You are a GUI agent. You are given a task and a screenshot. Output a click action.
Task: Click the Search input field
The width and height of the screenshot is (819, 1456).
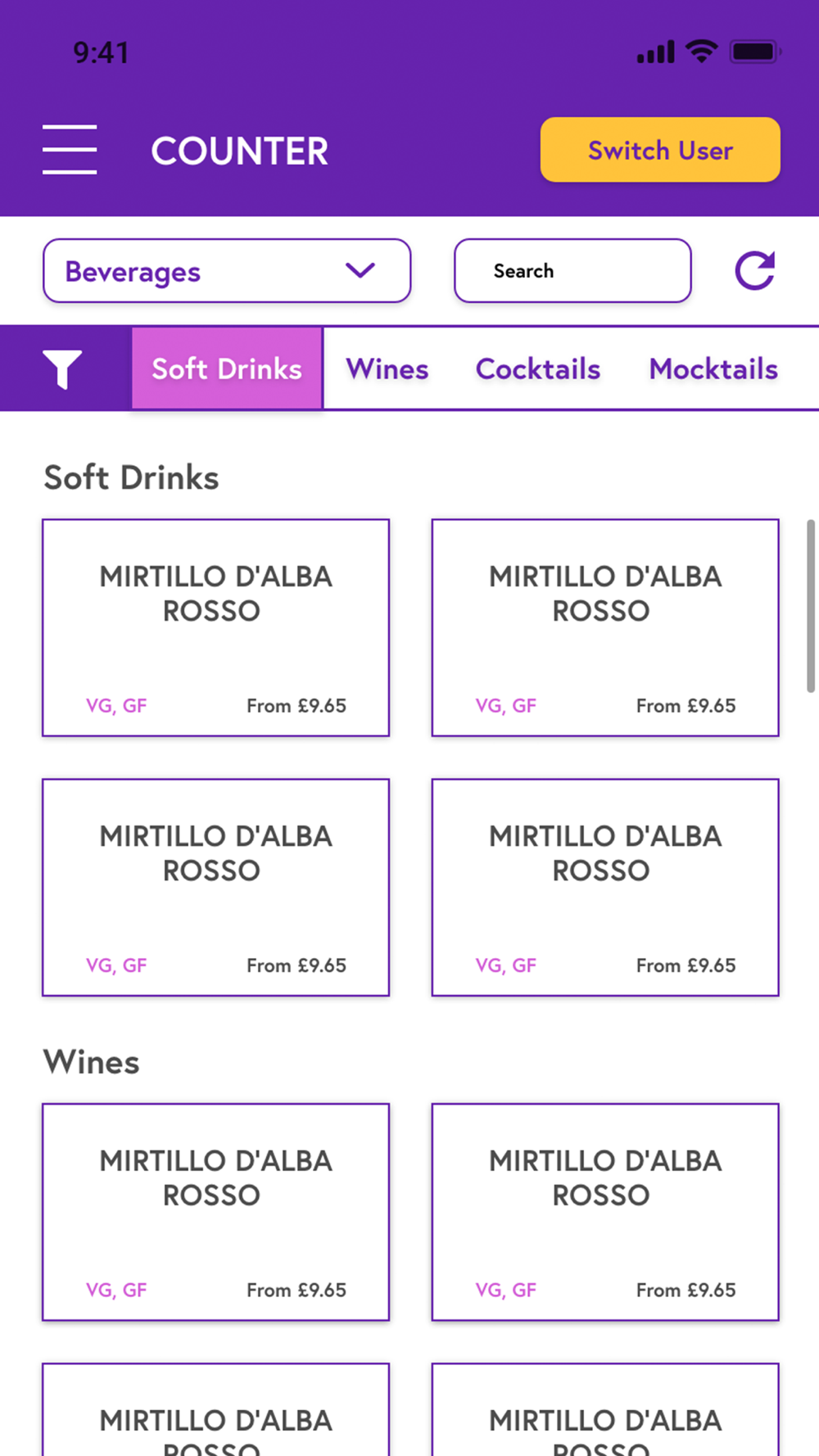572,271
